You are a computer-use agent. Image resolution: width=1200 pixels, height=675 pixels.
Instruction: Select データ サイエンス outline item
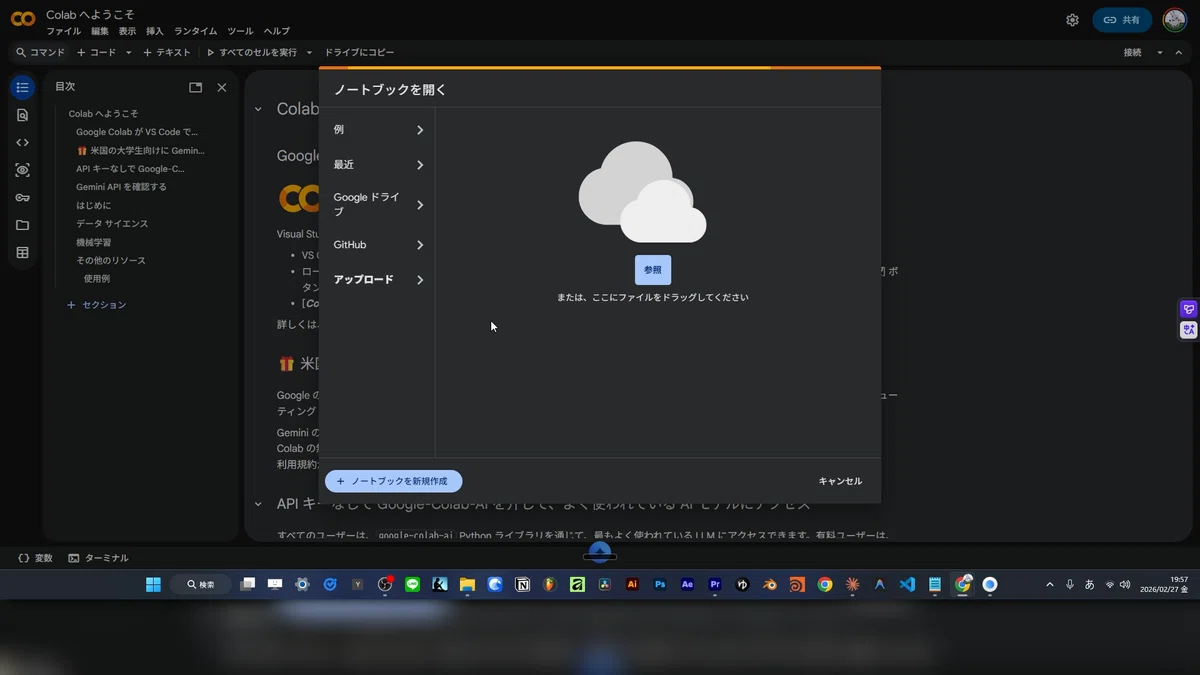point(112,224)
